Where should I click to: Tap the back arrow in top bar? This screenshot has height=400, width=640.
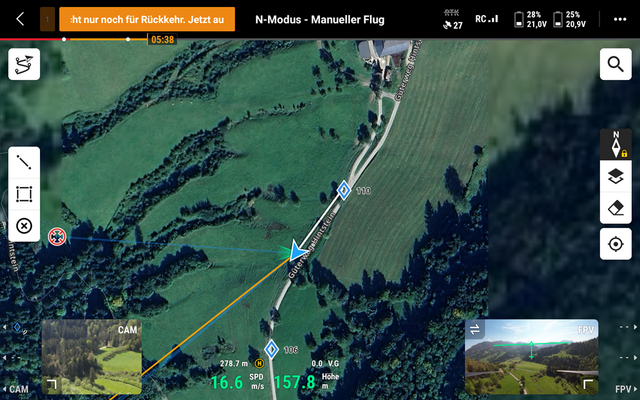tap(19, 19)
